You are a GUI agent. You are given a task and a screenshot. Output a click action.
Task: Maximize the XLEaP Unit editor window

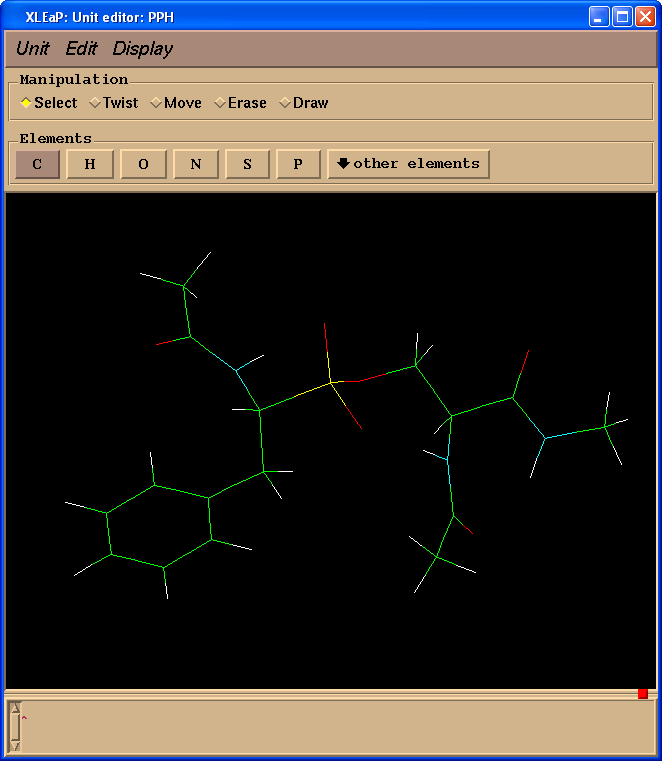point(622,17)
